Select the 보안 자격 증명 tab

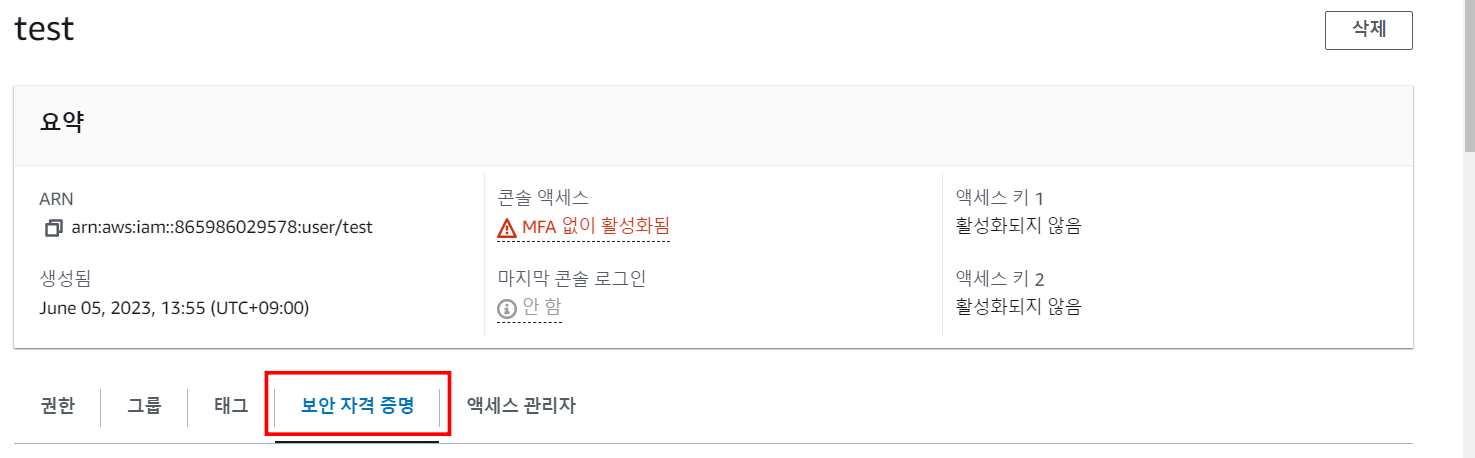click(x=358, y=406)
